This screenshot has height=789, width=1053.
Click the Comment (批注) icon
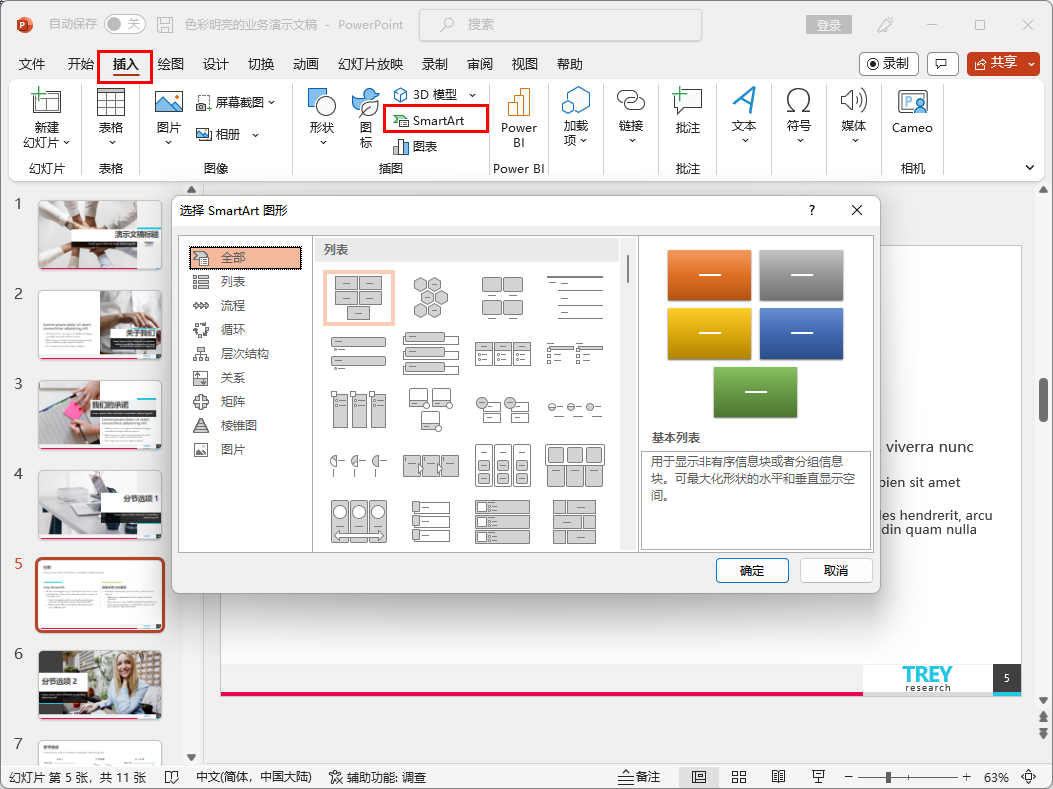click(687, 101)
